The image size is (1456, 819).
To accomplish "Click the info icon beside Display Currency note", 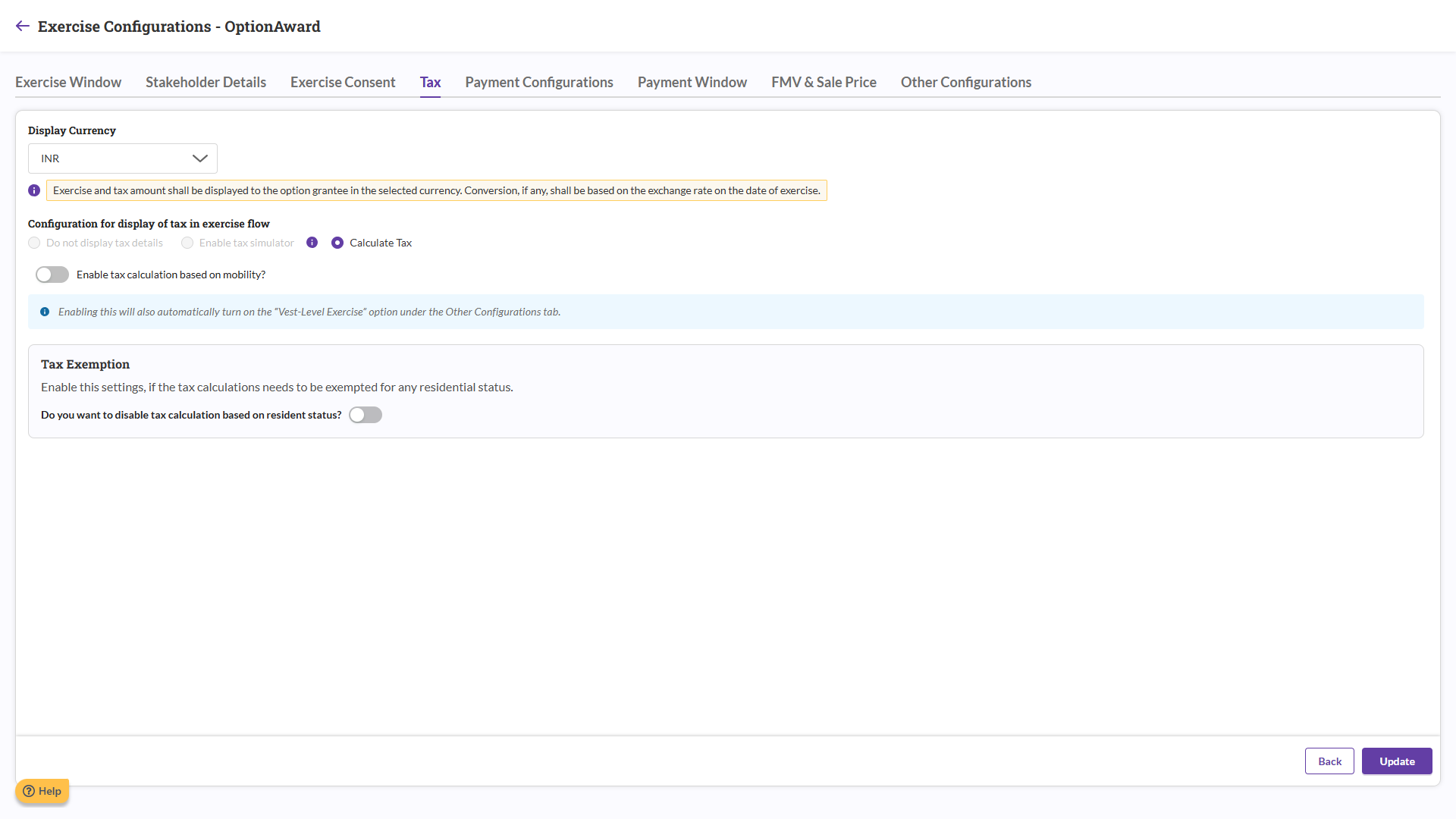I will [33, 190].
